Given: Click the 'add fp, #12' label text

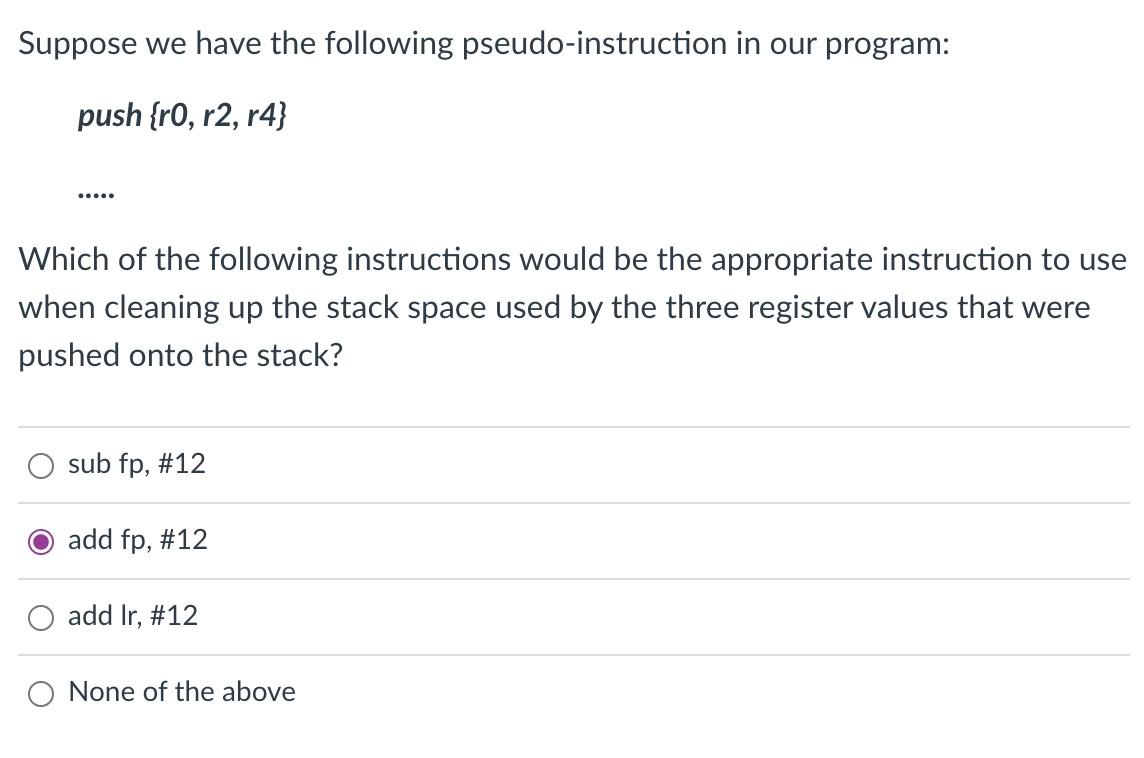Looking at the screenshot, I should click(x=137, y=540).
